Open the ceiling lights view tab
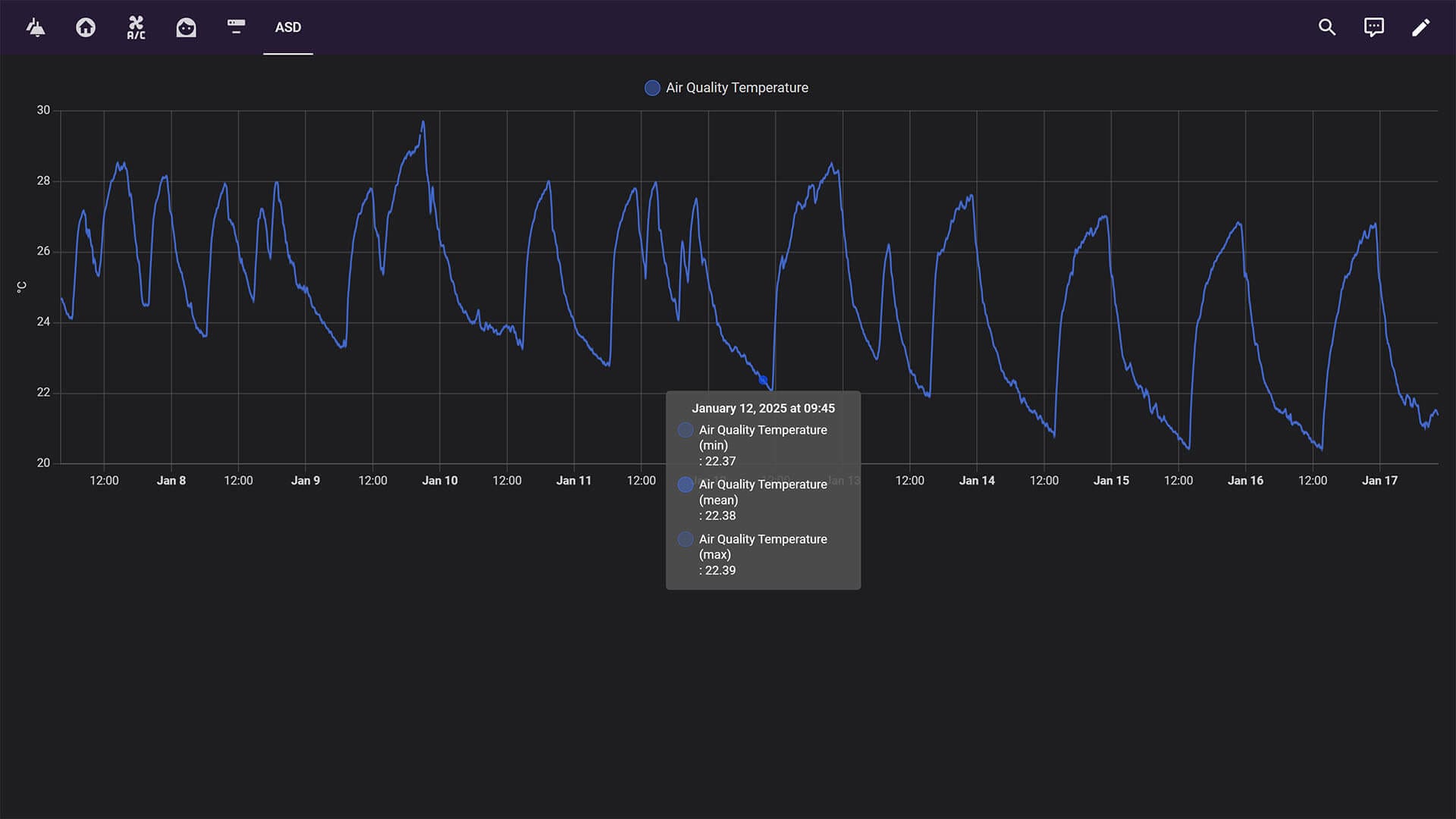 coord(36,27)
